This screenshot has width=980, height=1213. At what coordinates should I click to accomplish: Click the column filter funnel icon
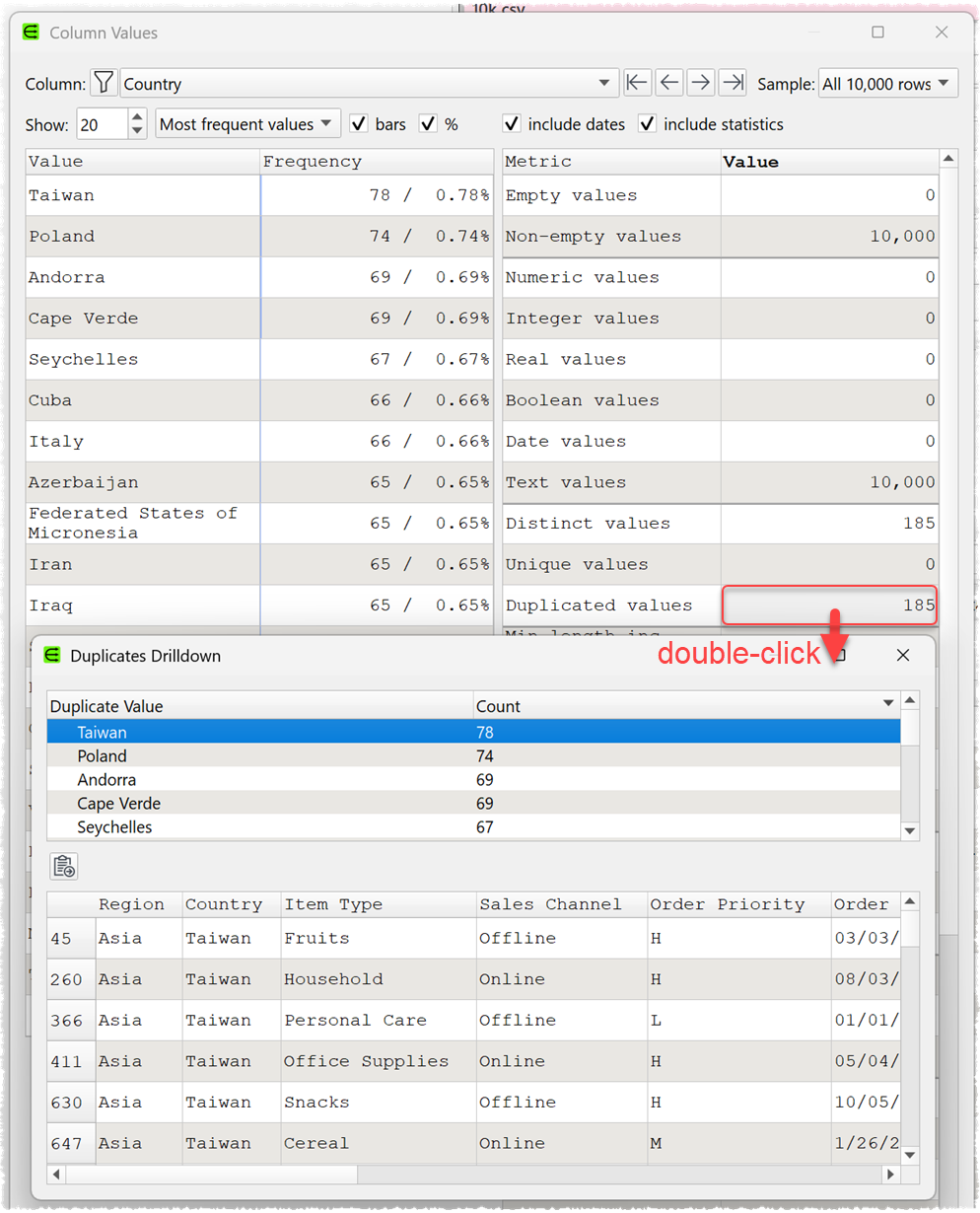104,83
